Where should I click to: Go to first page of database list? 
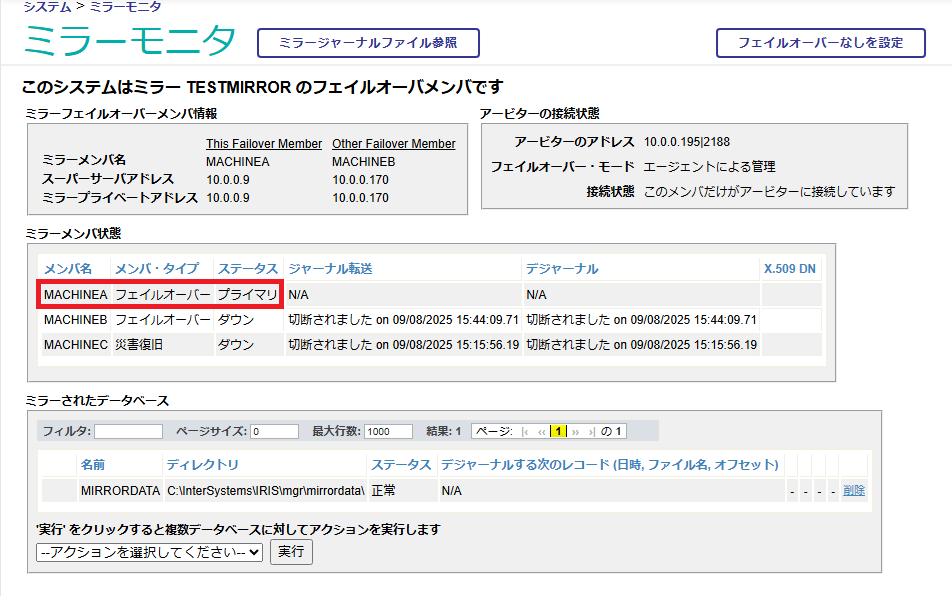click(526, 431)
